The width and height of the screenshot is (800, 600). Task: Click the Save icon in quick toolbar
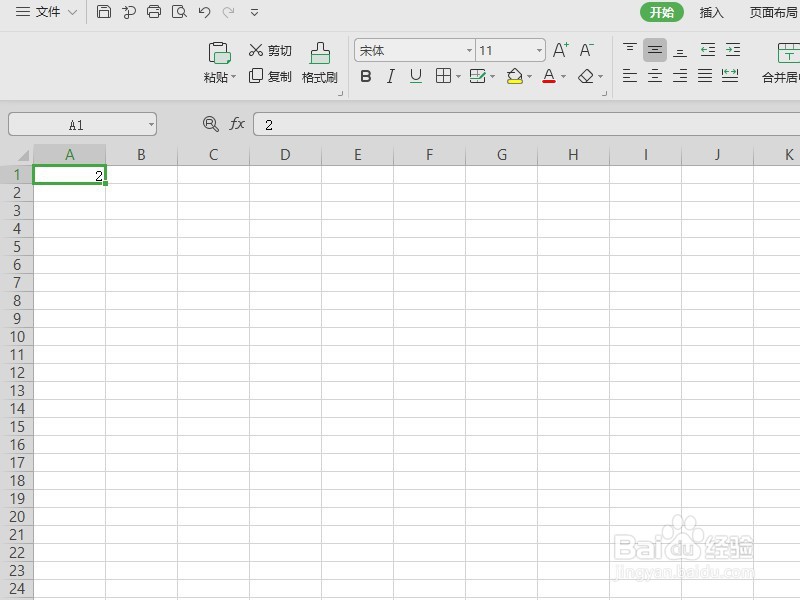pos(104,11)
